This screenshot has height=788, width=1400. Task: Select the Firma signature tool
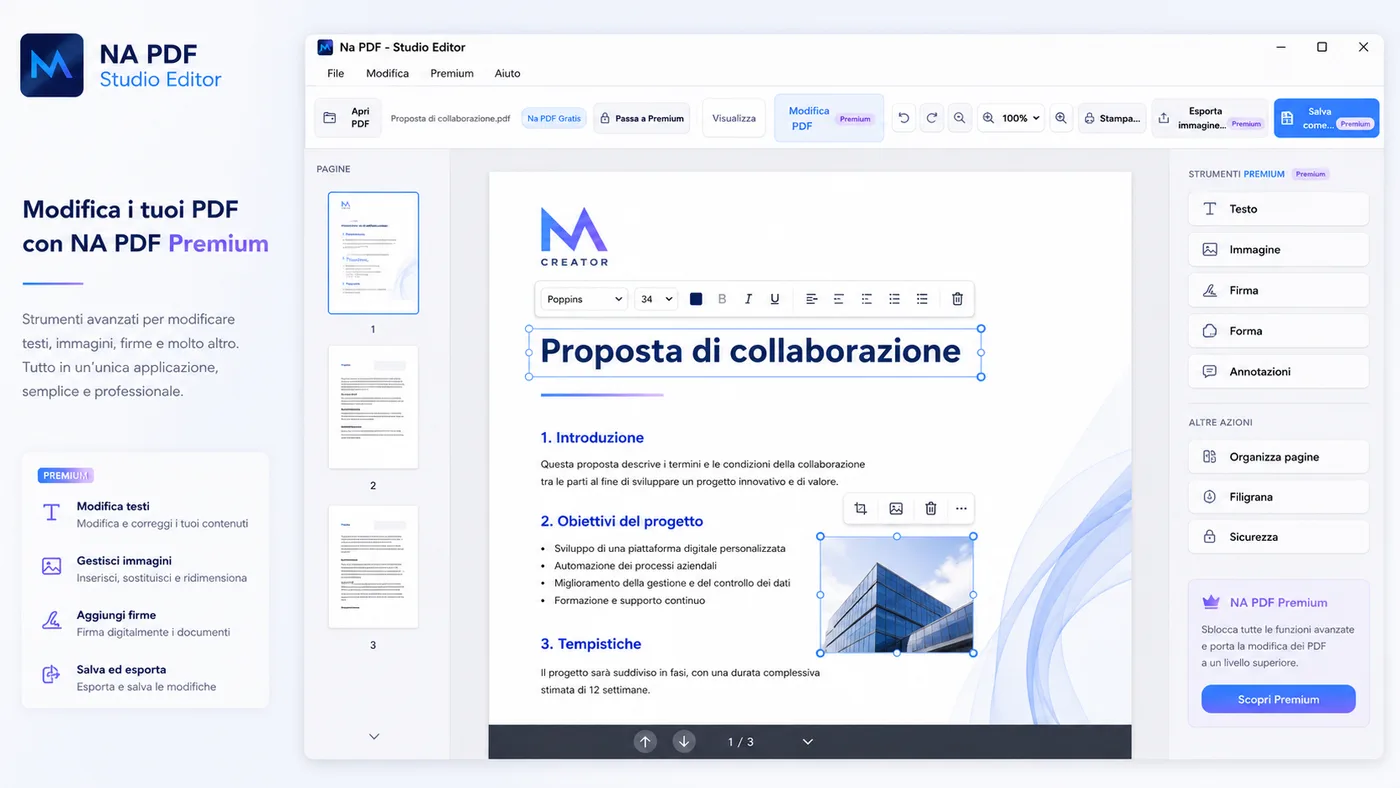pyautogui.click(x=1278, y=290)
